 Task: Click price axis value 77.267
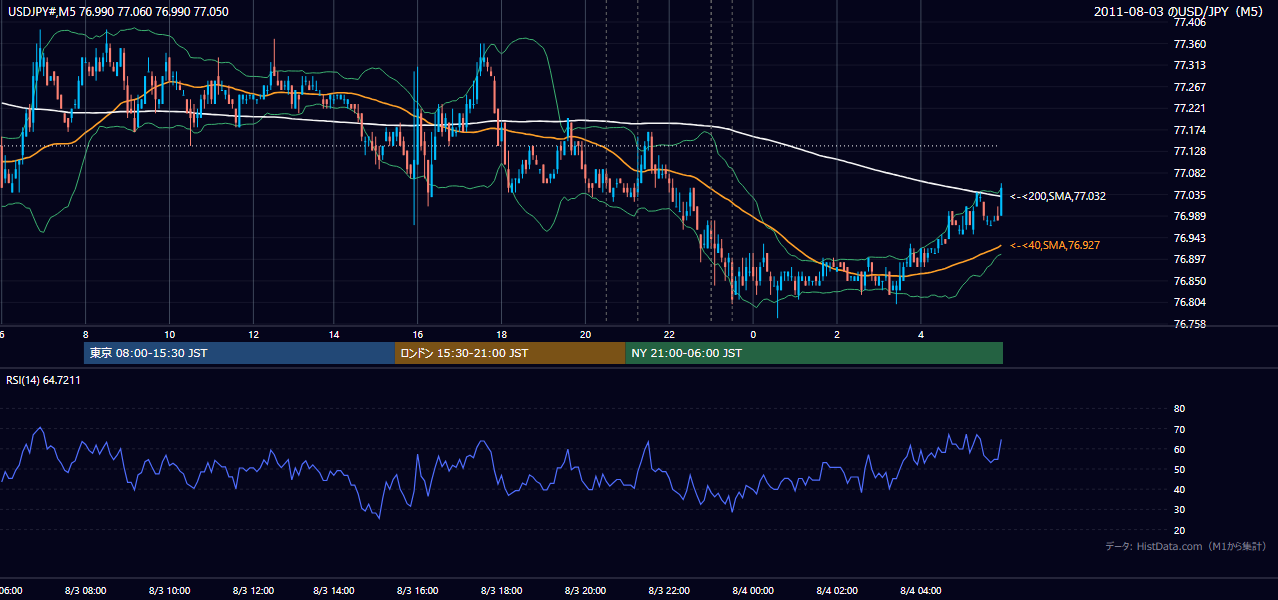(1189, 87)
